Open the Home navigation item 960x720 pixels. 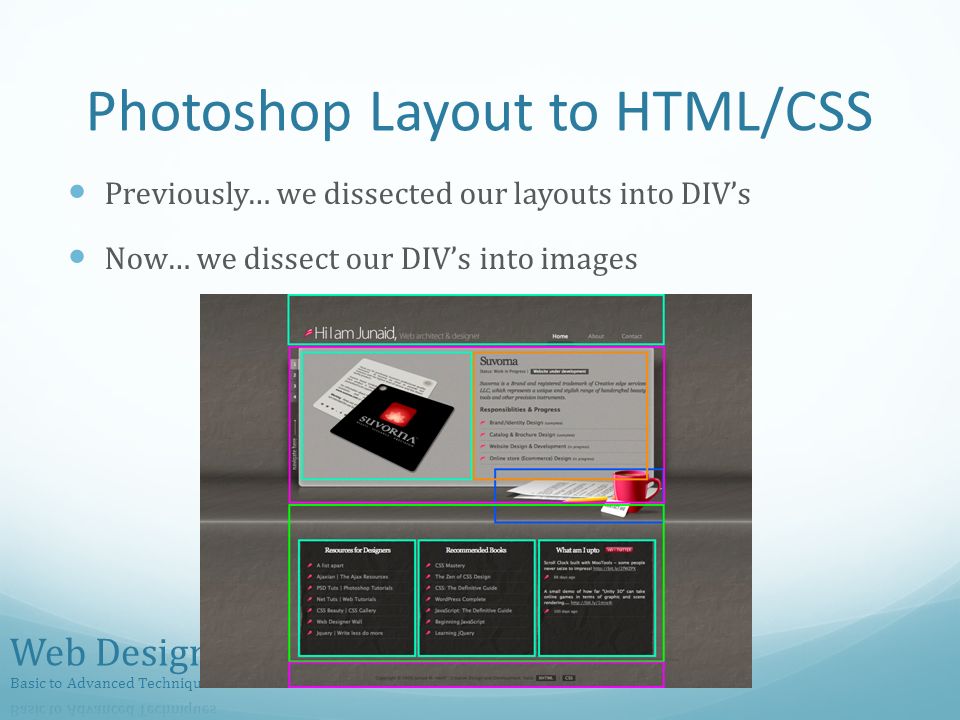(x=560, y=336)
